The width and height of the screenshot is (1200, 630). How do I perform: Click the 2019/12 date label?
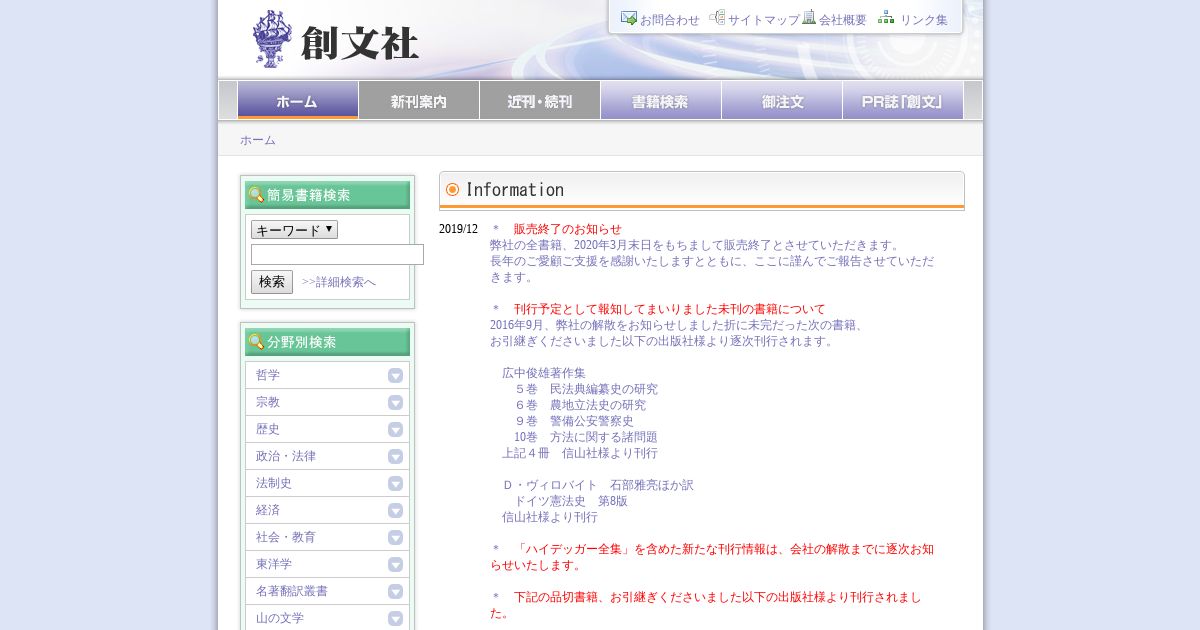click(x=458, y=229)
